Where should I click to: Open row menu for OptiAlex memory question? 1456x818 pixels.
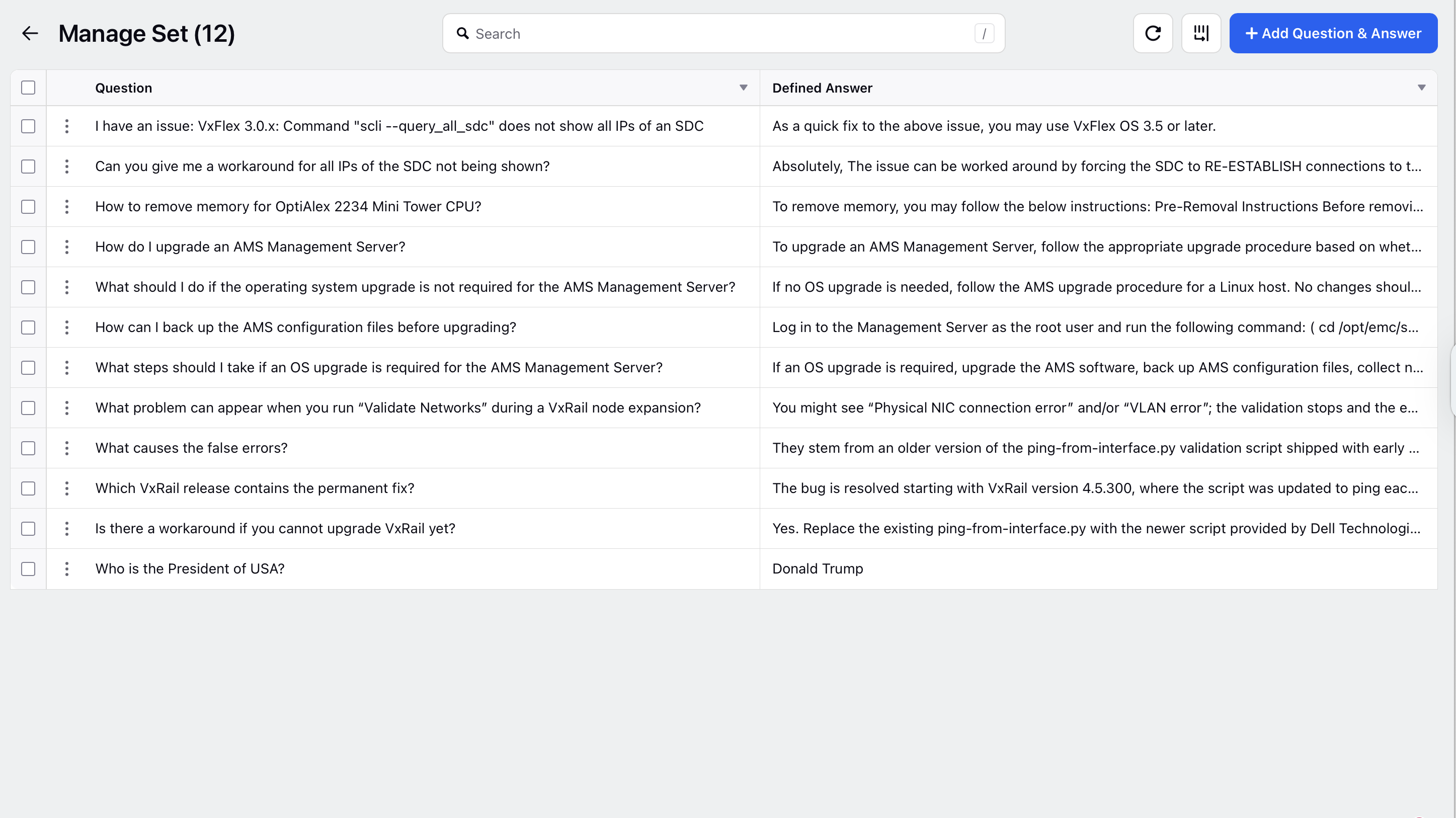(67, 206)
